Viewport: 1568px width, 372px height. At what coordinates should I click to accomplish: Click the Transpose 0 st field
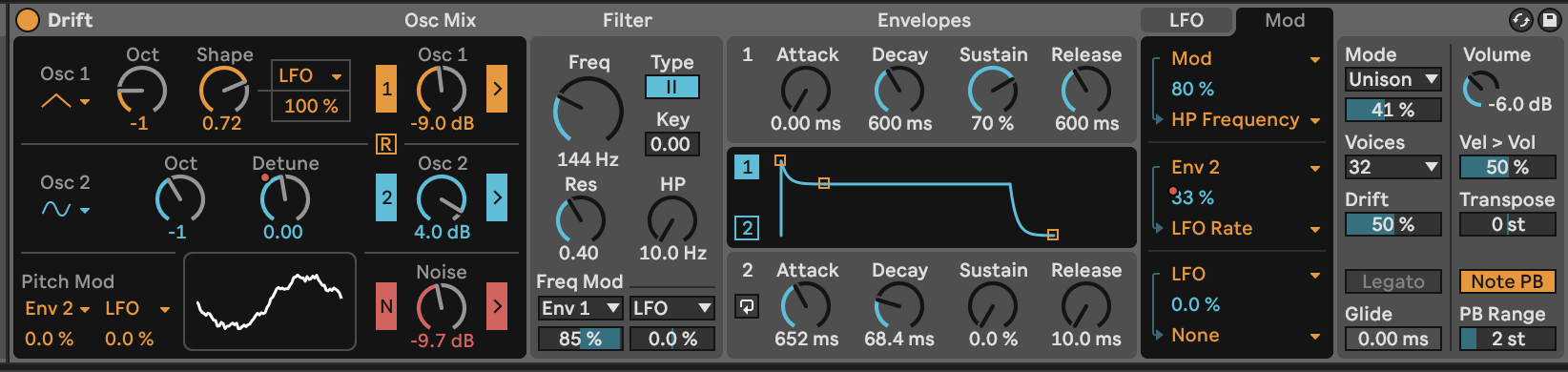click(1507, 224)
